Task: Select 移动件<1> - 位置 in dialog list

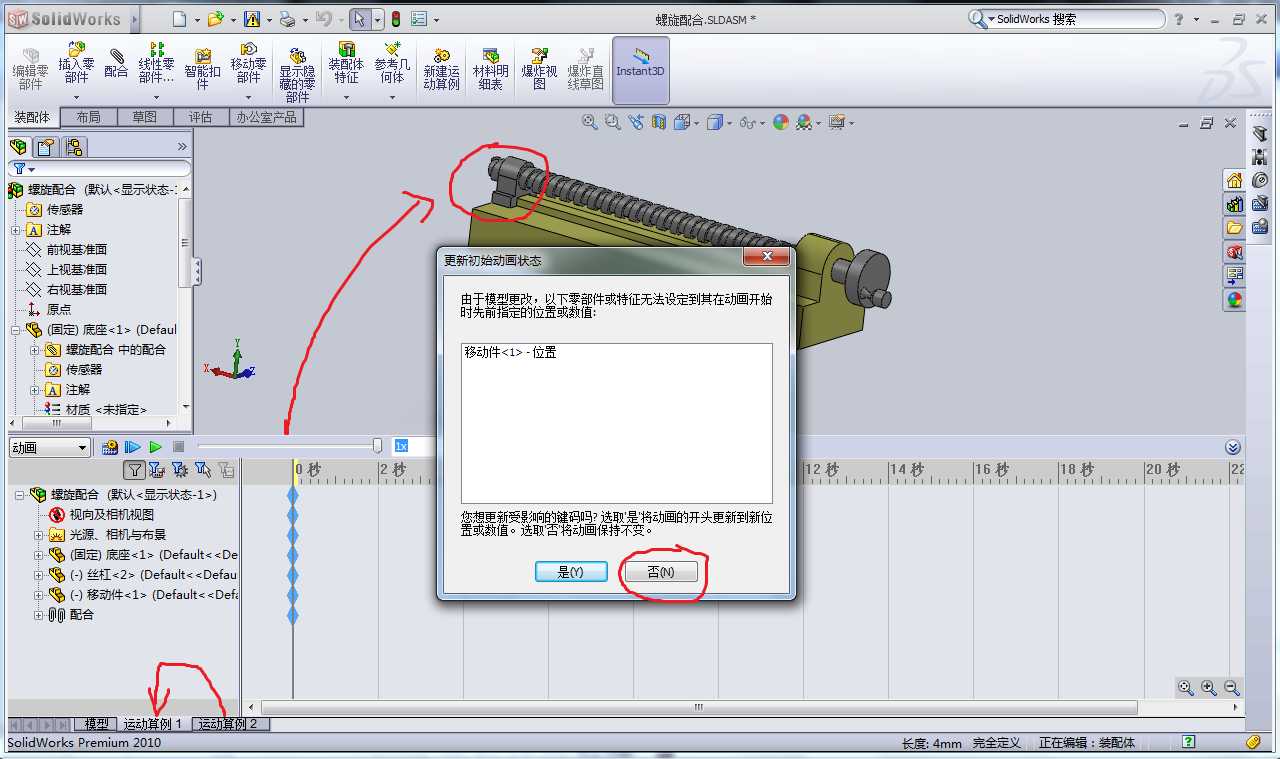Action: pos(510,353)
